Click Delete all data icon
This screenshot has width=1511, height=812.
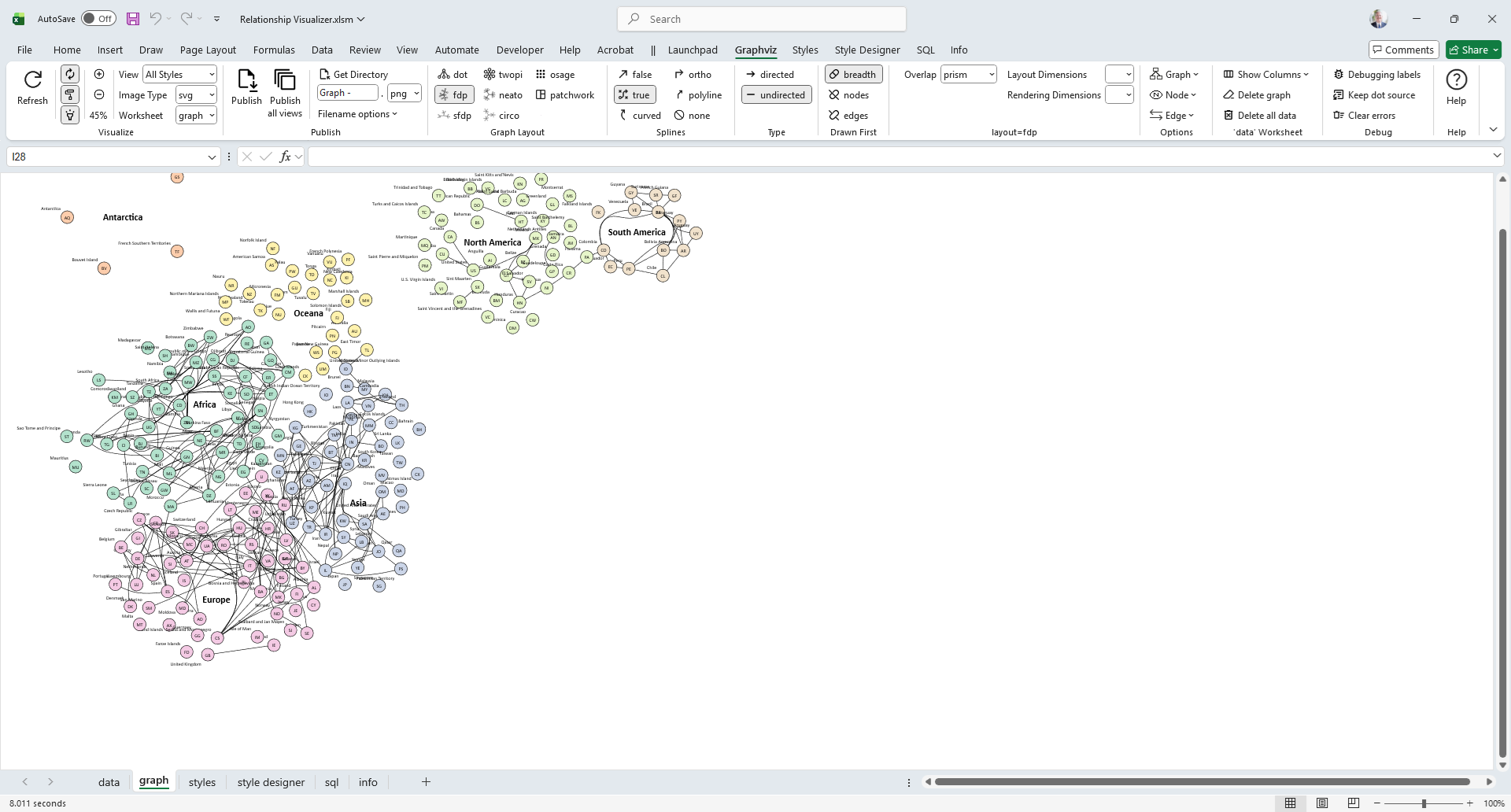pyautogui.click(x=1260, y=116)
